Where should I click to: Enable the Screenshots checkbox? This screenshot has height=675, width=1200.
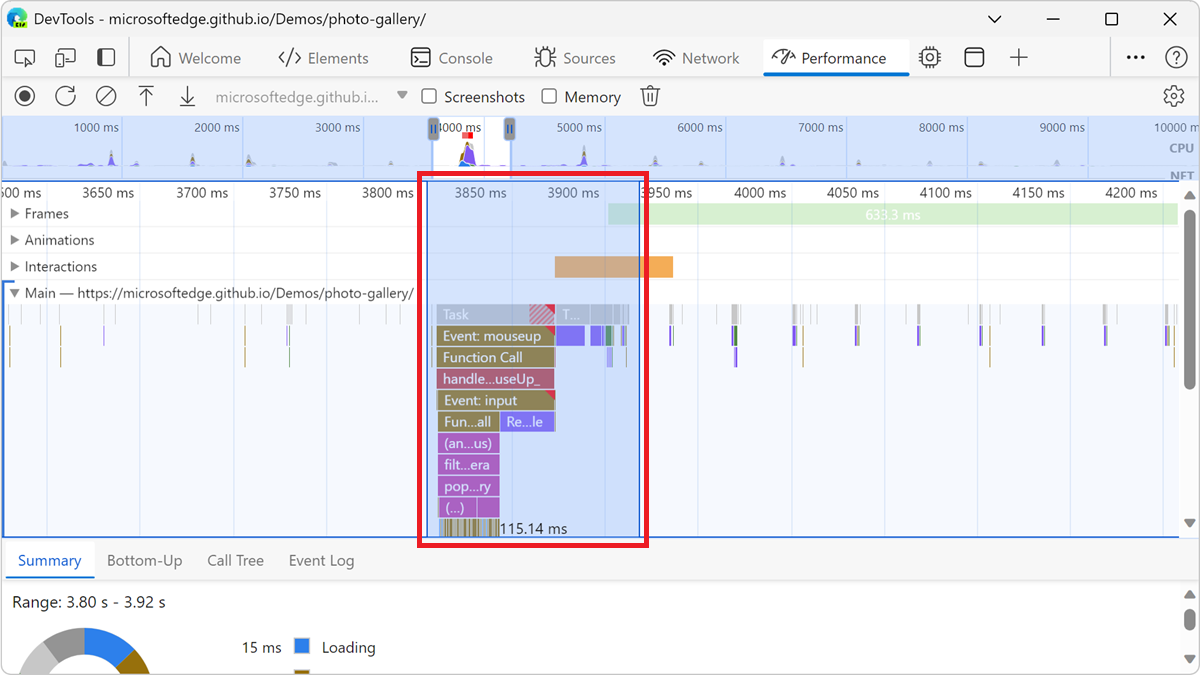[429, 96]
